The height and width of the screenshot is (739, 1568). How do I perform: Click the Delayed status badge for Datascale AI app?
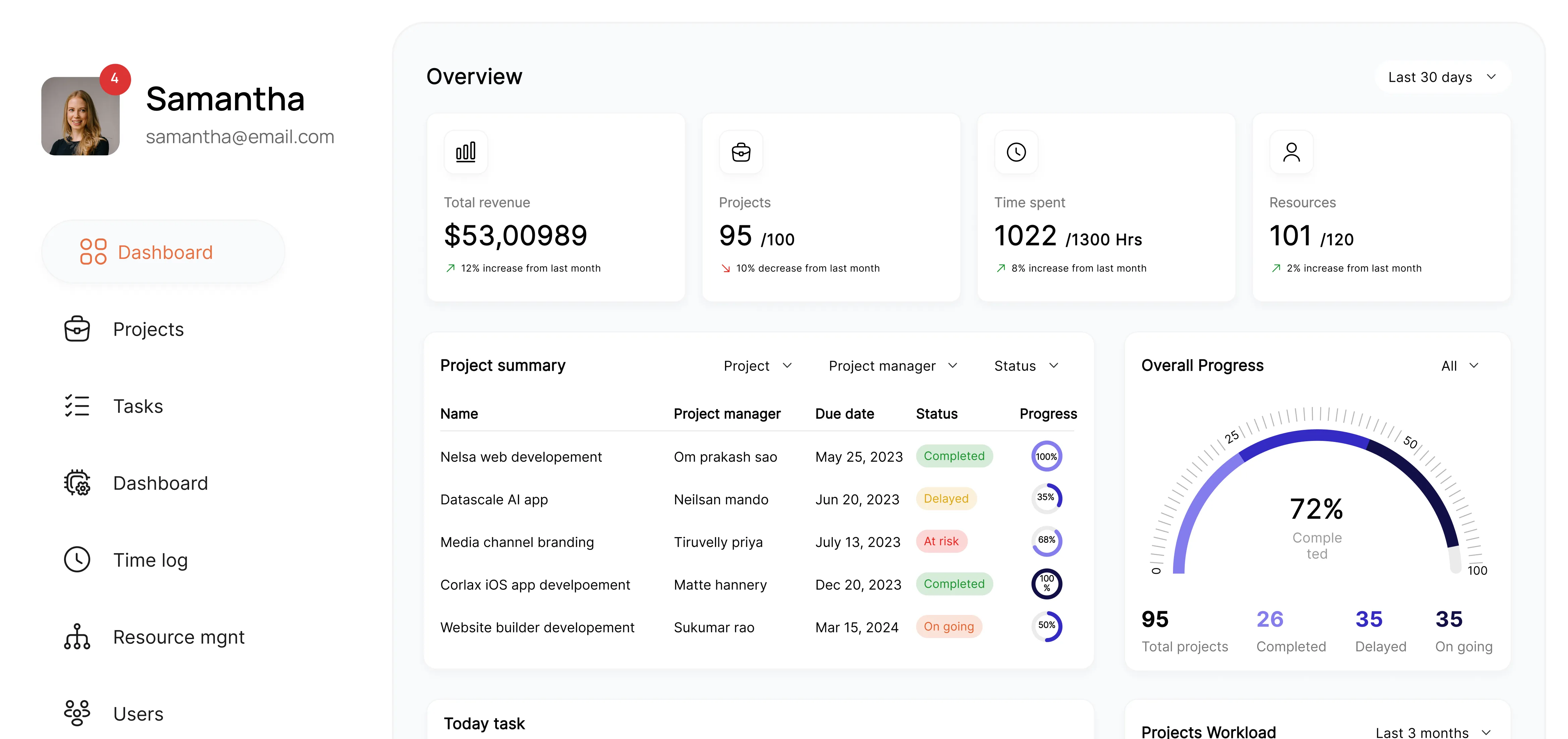[946, 499]
